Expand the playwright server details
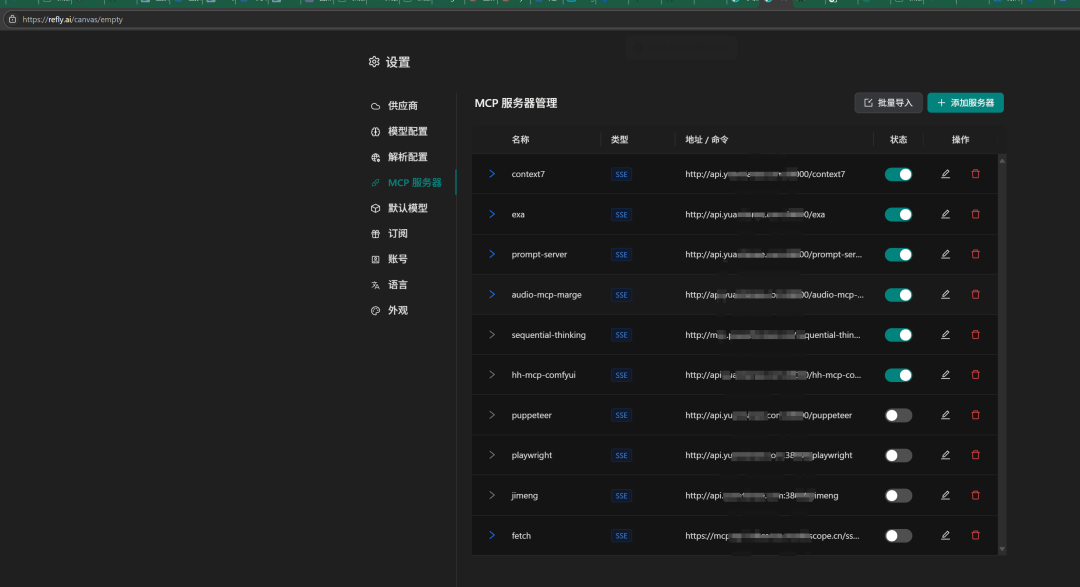 tap(491, 455)
